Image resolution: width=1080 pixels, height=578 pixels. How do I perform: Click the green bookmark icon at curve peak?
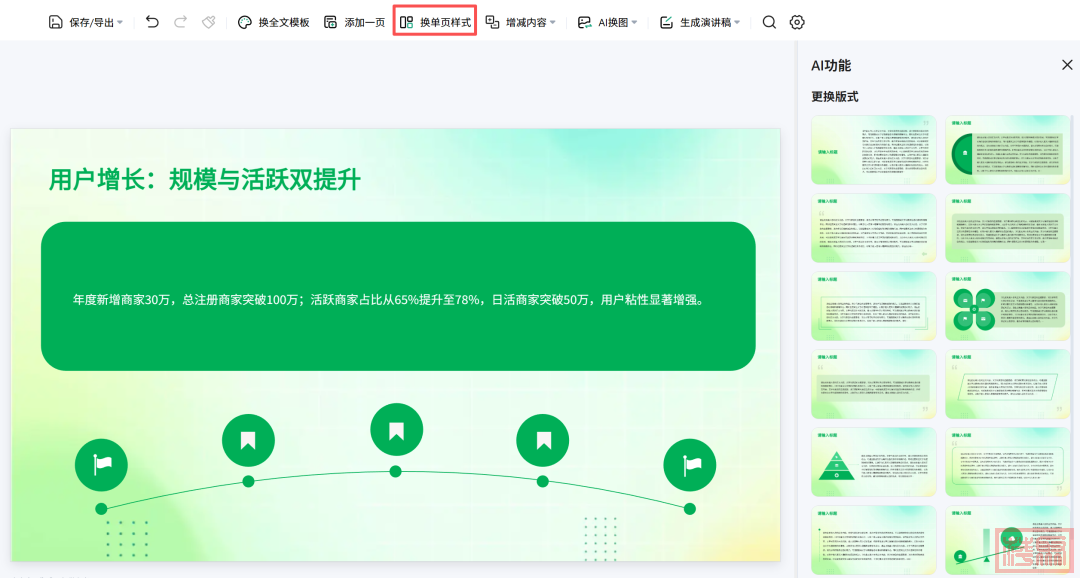tap(396, 431)
